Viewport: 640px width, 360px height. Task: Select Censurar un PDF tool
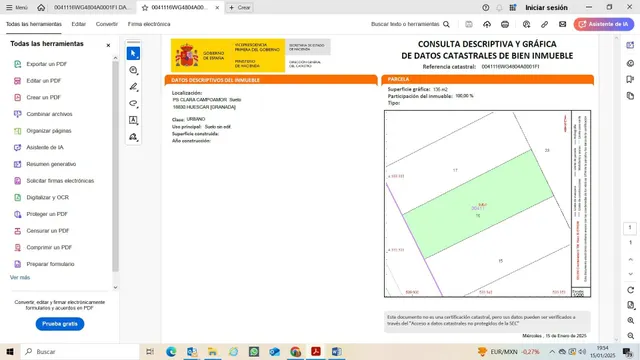41,231
